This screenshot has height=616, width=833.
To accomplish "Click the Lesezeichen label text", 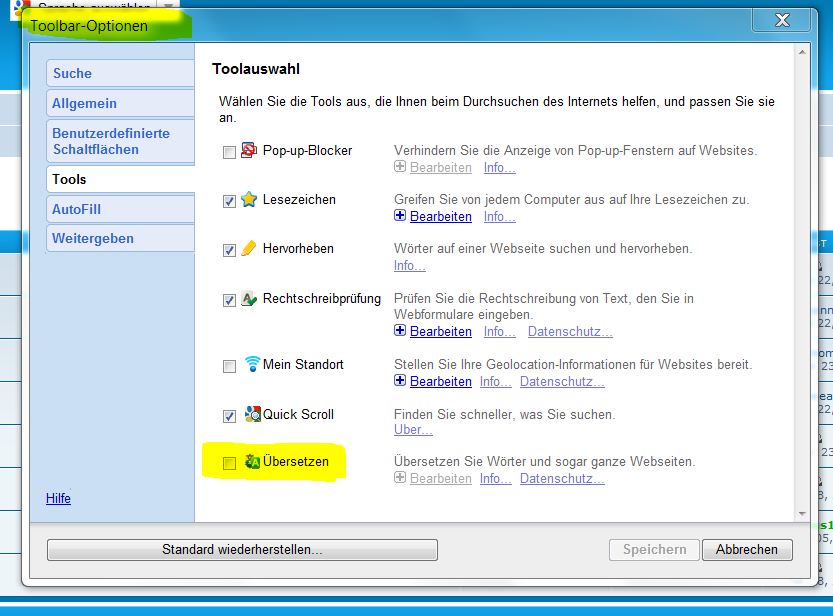I will (299, 200).
